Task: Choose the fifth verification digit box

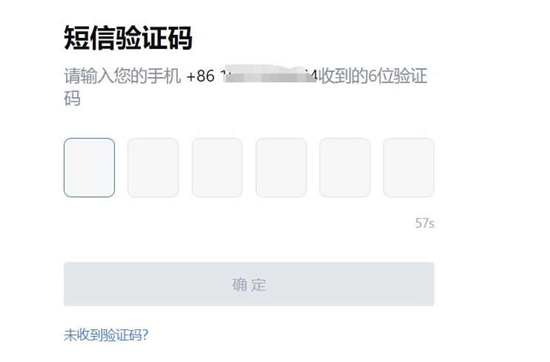Action: [345, 168]
